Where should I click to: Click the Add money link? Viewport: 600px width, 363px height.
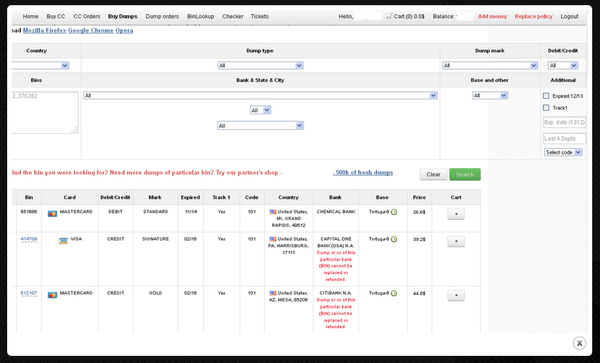pos(492,16)
